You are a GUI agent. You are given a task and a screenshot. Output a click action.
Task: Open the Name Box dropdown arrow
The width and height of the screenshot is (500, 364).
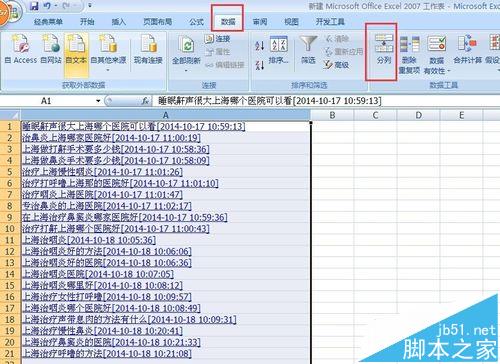click(98, 101)
